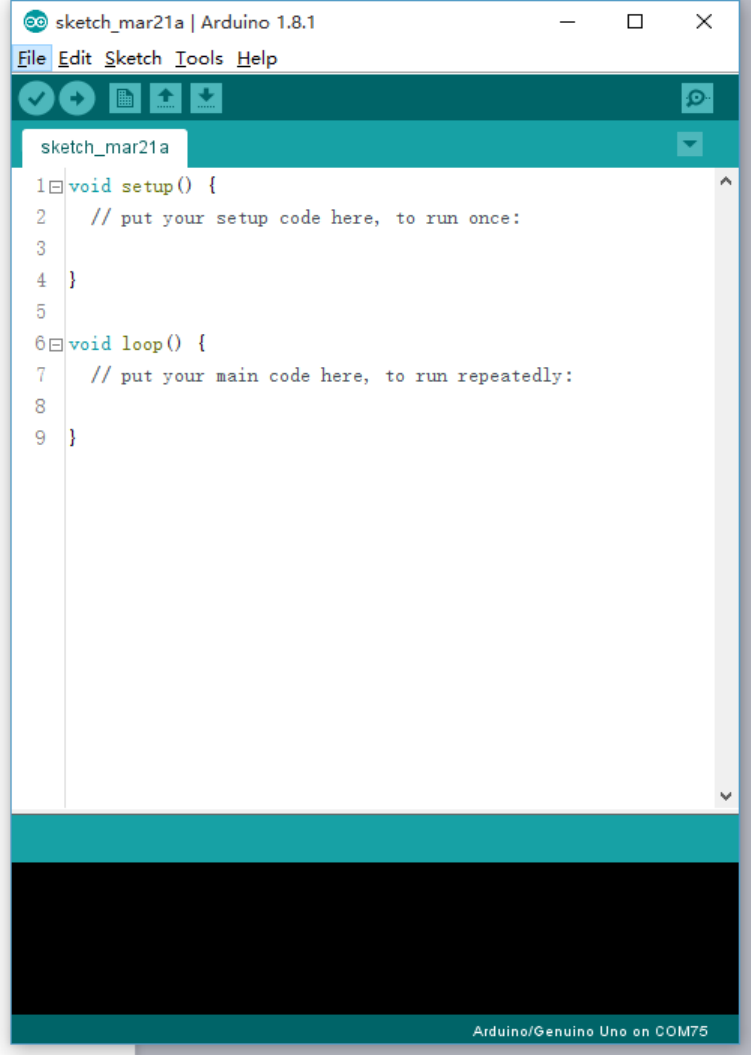Create a new sketch with New icon
This screenshot has height=1055, width=751.
pyautogui.click(x=124, y=98)
